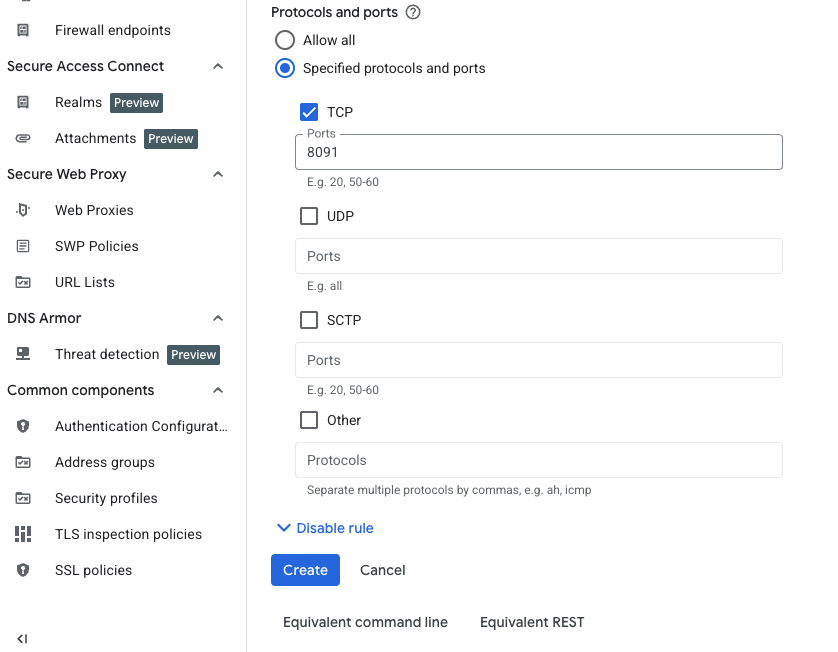This screenshot has width=838, height=652.
Task: Show the Equivalent command line
Action: [364, 621]
